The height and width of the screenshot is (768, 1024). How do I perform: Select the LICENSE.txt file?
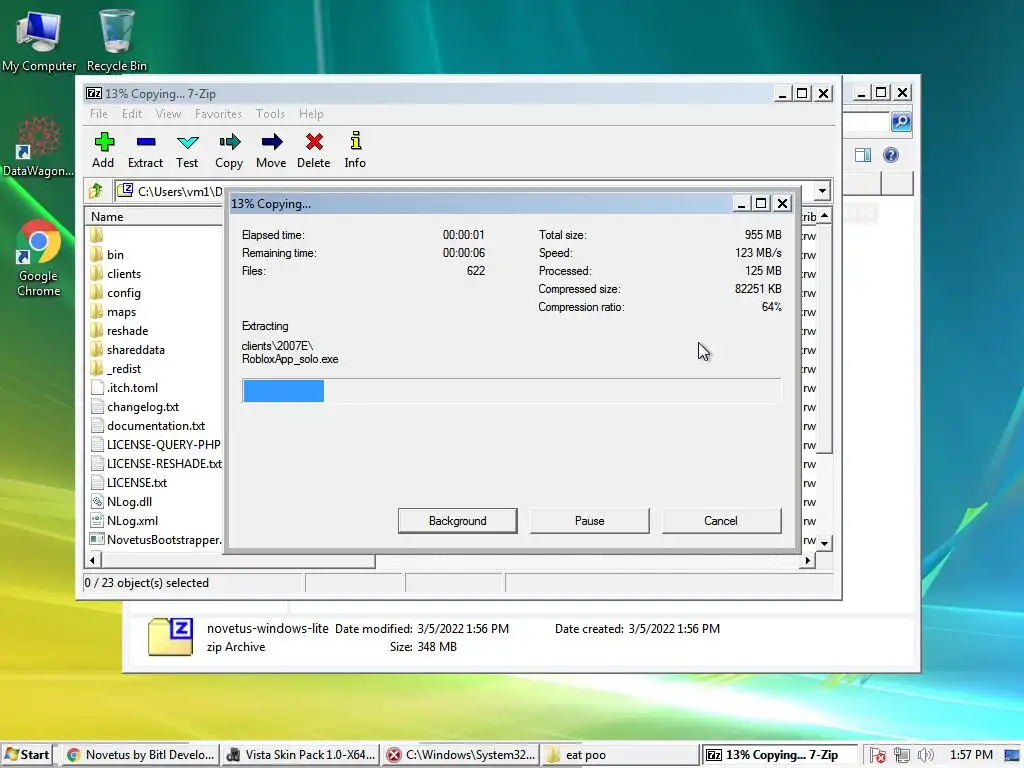pos(136,482)
